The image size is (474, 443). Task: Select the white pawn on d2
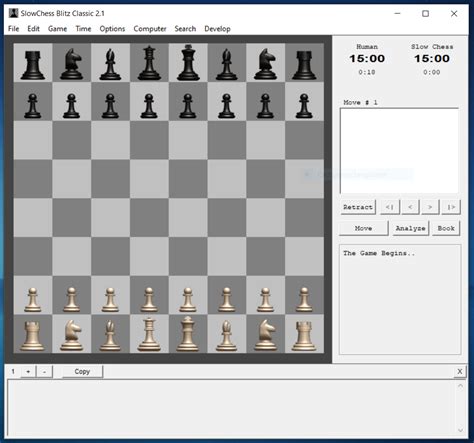(x=149, y=300)
